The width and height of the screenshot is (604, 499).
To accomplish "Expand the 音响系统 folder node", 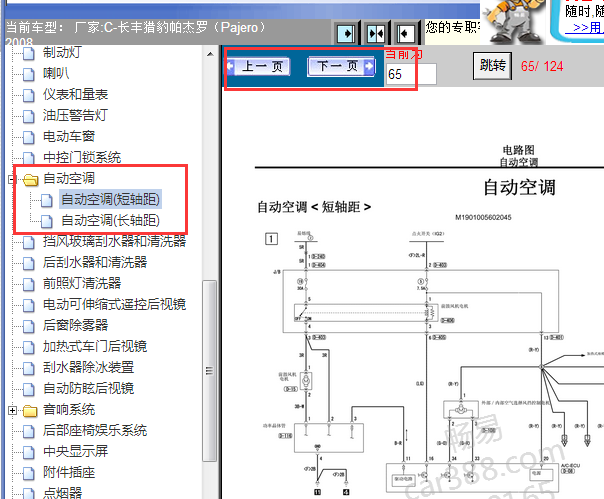I will click(x=12, y=410).
